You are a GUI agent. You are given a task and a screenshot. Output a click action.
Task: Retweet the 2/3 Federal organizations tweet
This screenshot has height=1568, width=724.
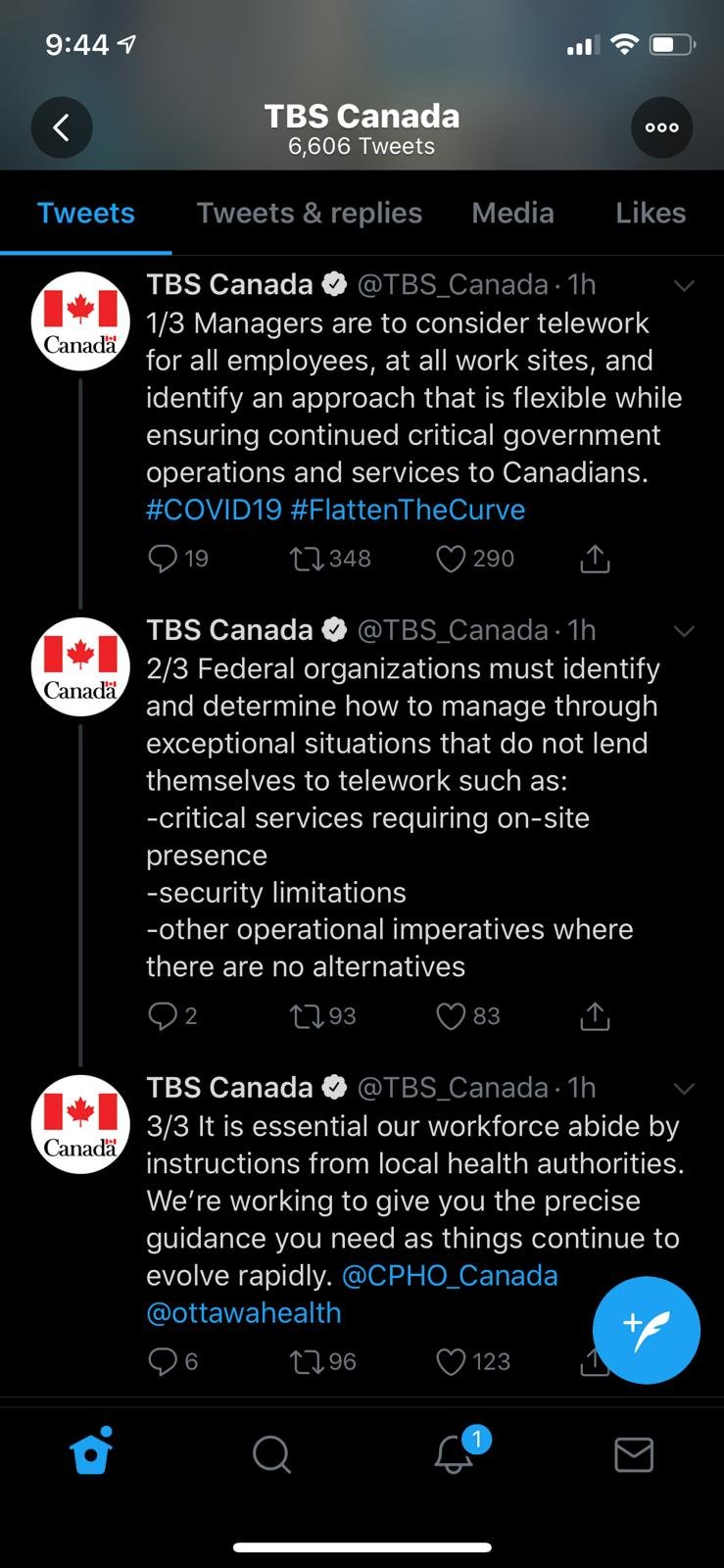pos(306,1016)
